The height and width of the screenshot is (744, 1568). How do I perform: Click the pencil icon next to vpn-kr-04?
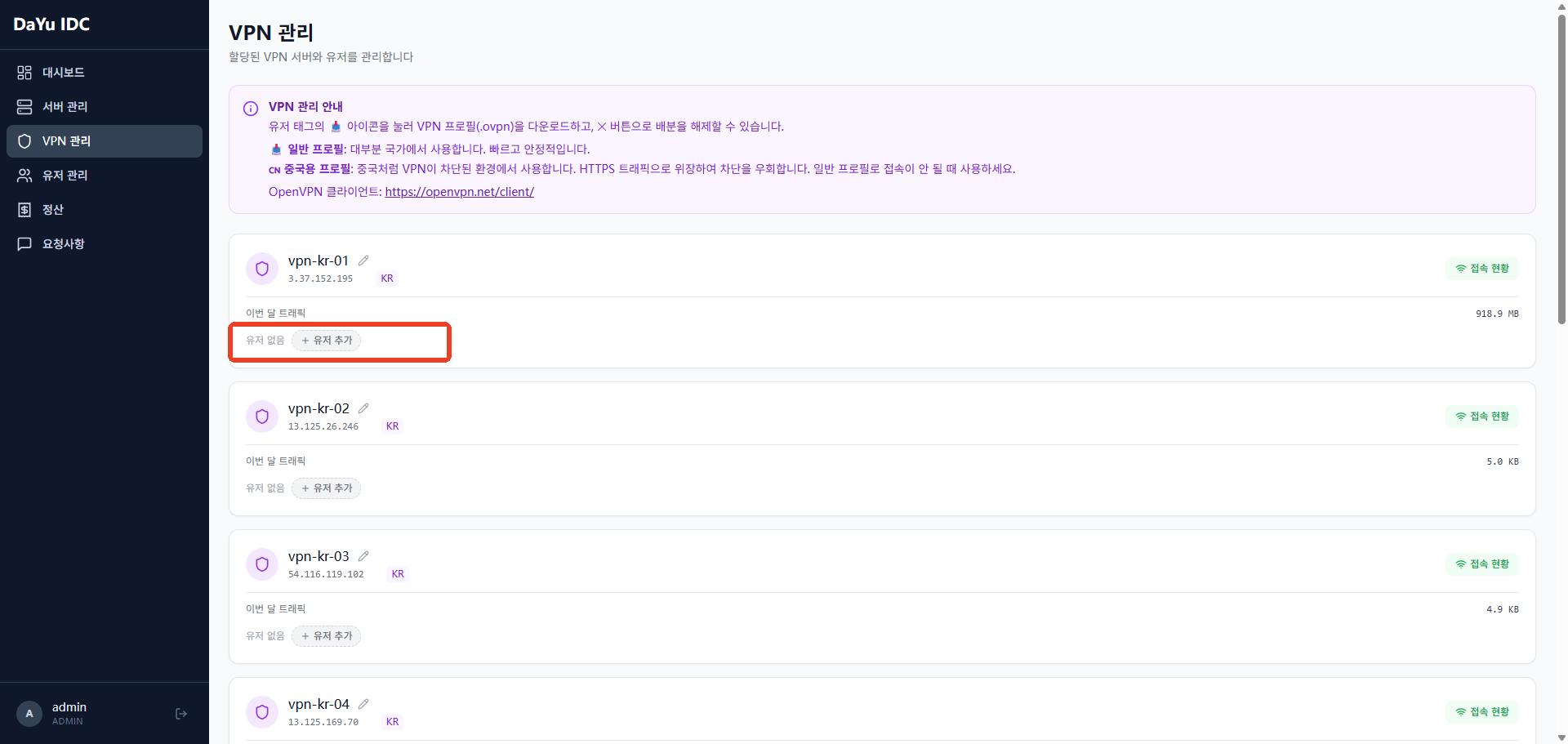point(363,704)
